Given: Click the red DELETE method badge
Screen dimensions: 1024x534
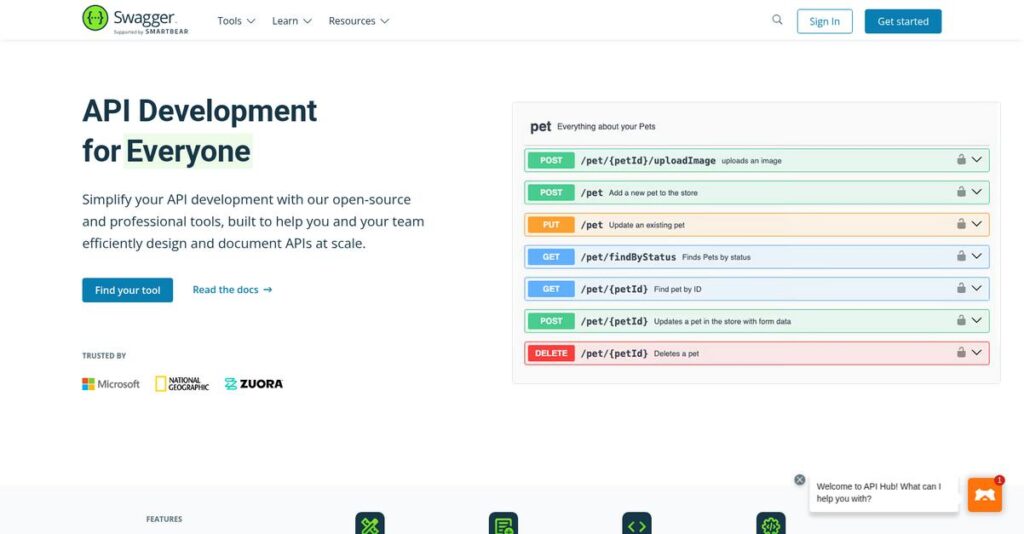Looking at the screenshot, I should tap(551, 353).
